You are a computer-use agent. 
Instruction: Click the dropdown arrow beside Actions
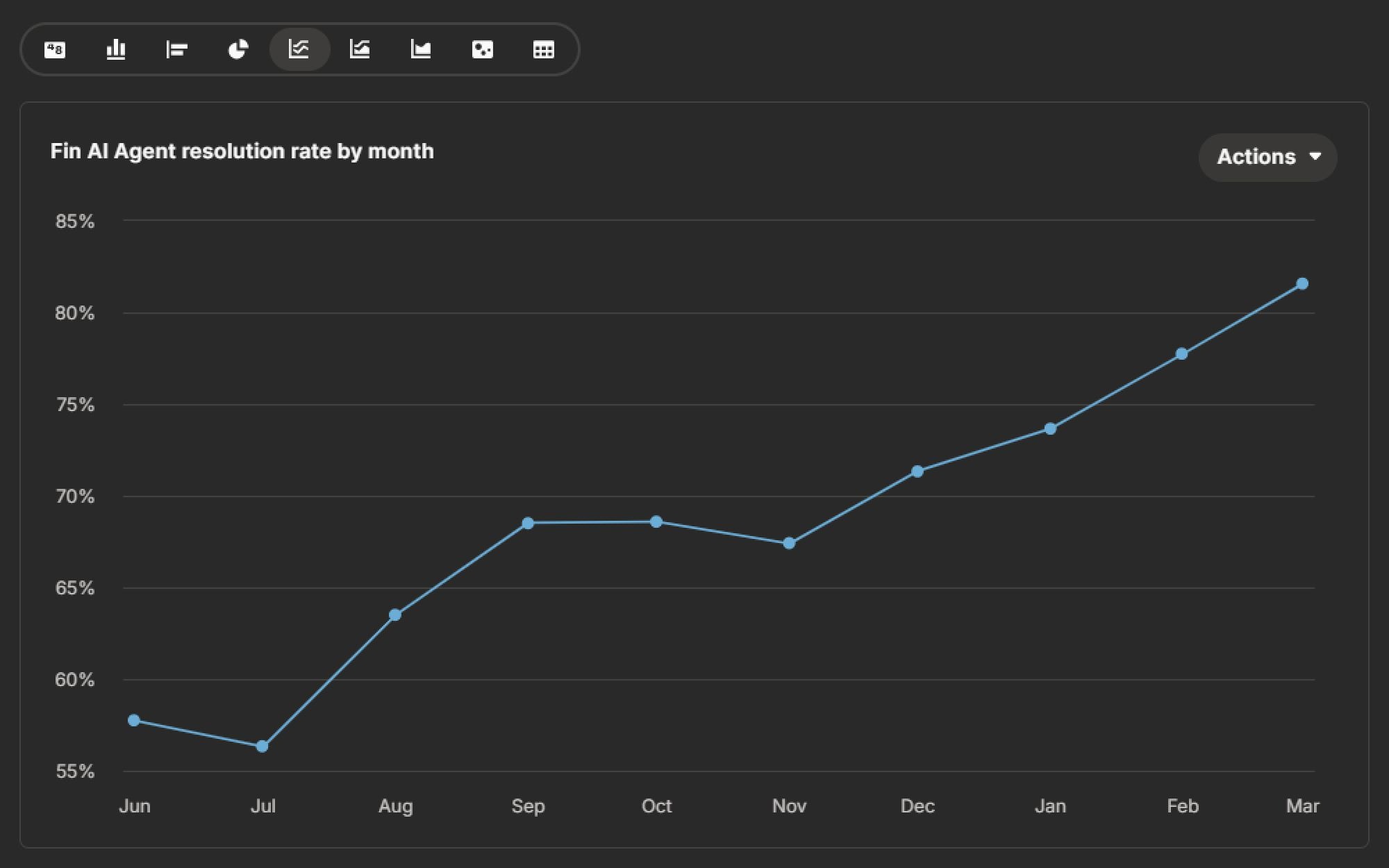click(1315, 157)
